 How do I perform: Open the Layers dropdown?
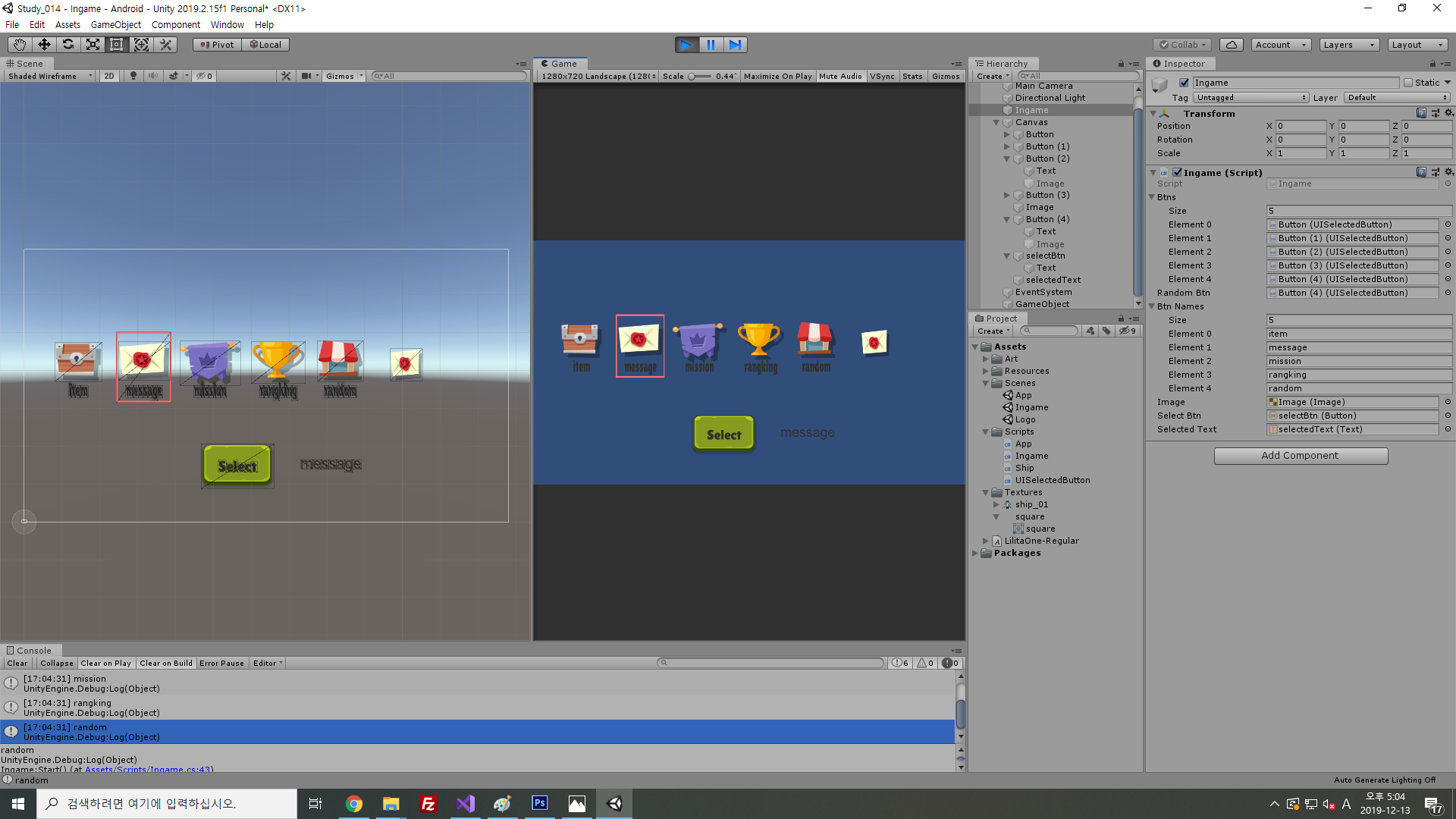click(x=1348, y=45)
